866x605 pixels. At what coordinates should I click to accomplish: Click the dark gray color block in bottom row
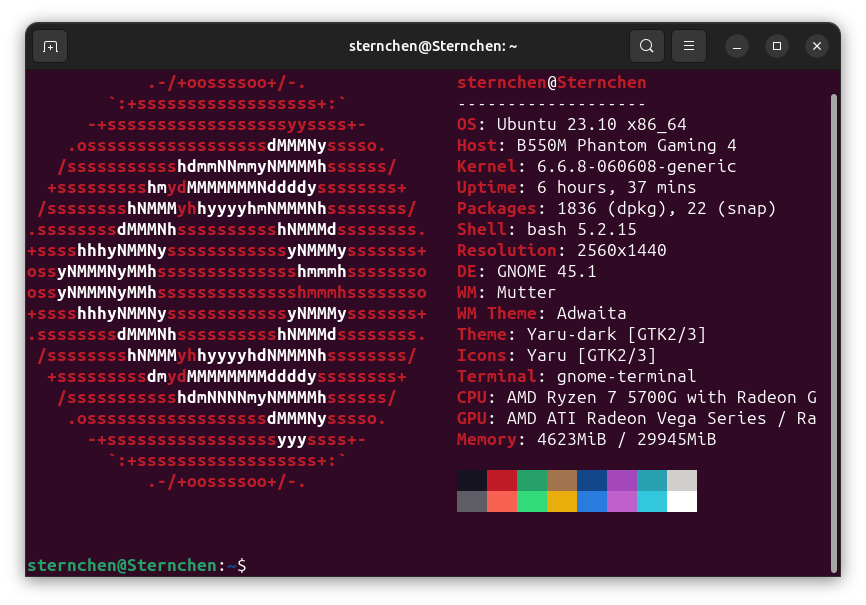point(472,502)
